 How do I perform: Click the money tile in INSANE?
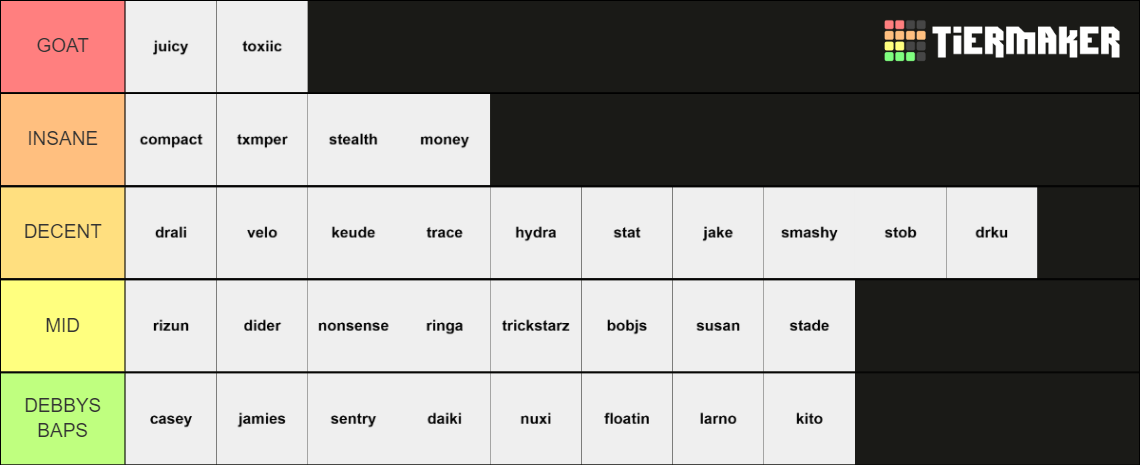444,140
